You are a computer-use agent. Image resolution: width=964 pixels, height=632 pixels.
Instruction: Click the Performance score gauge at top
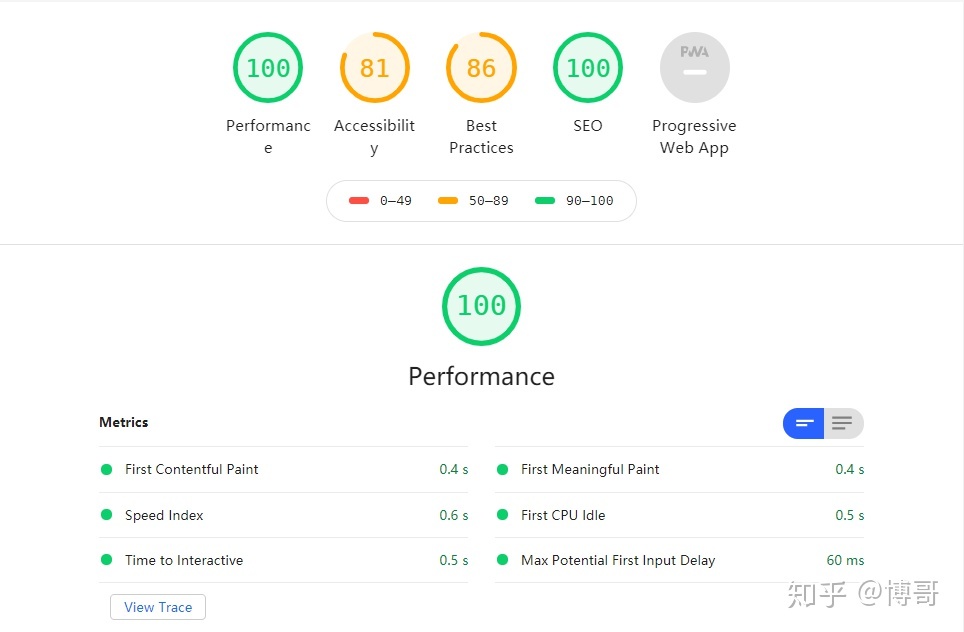click(268, 68)
